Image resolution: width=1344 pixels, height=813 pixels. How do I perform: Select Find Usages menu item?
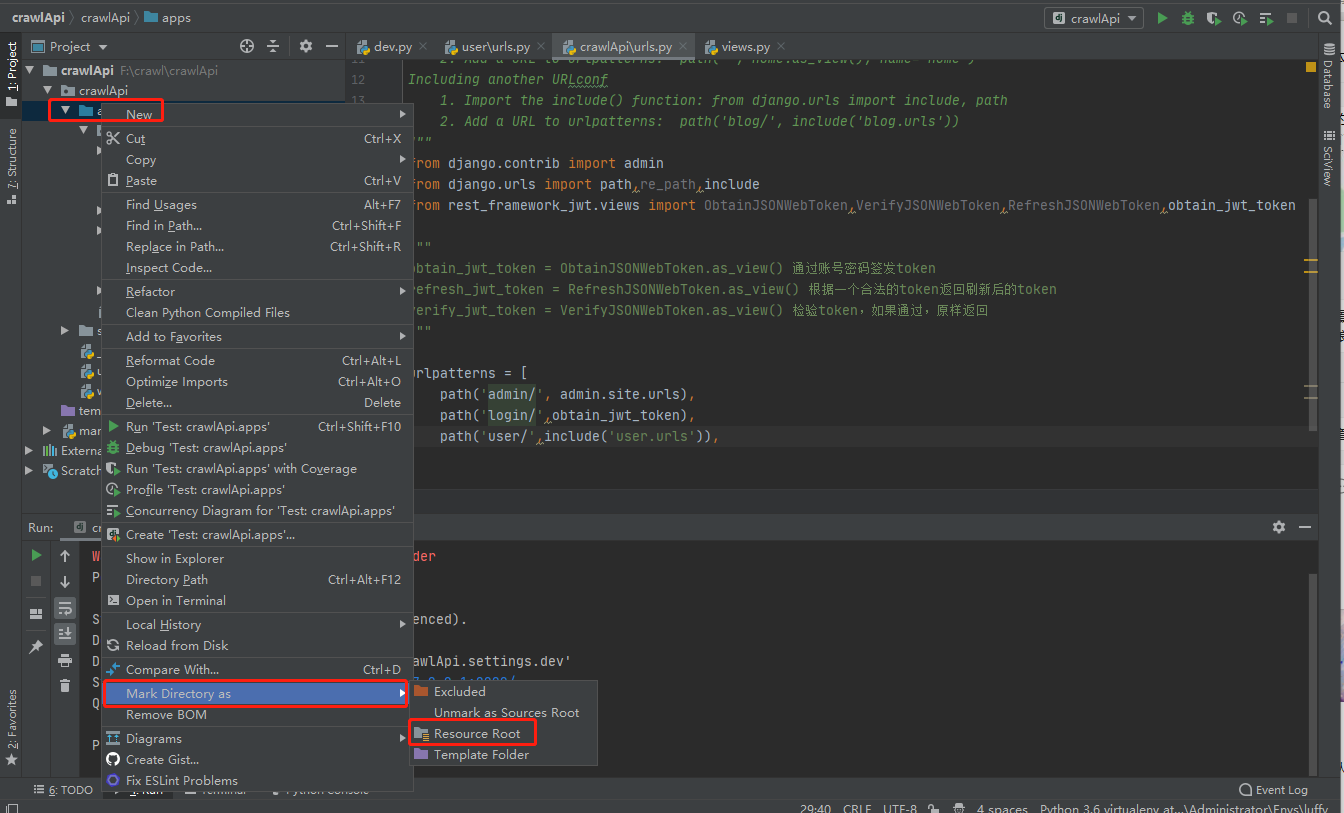click(257, 204)
